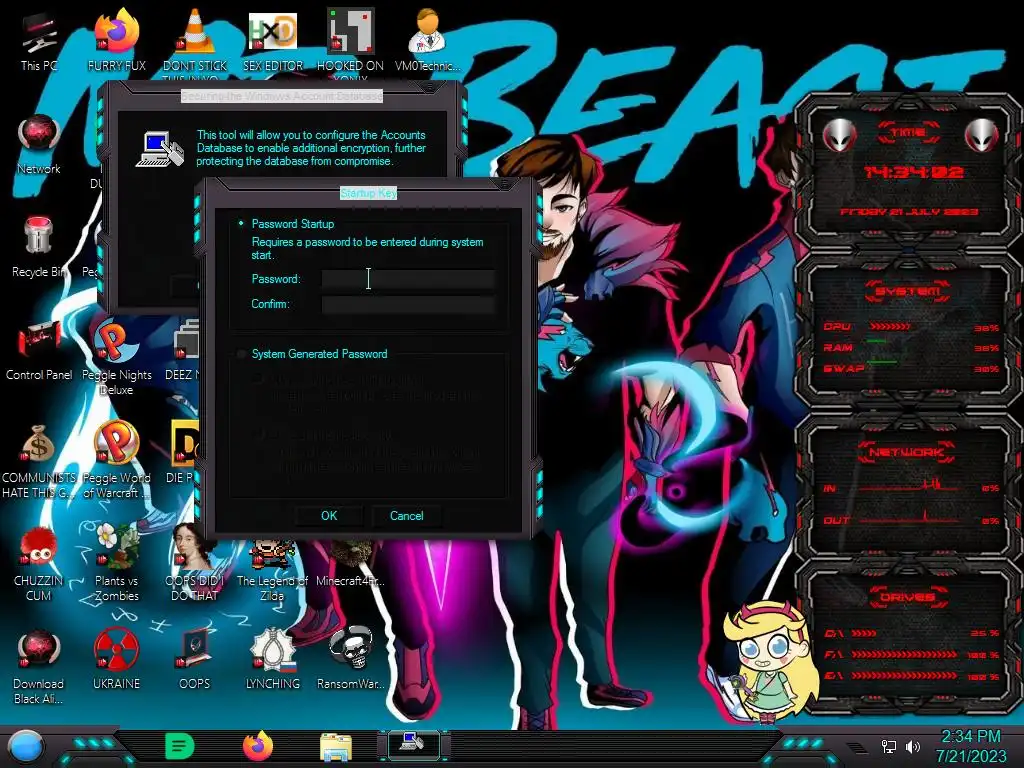Open the UKRAINE radiation icon
The image size is (1024, 768).
click(x=116, y=658)
